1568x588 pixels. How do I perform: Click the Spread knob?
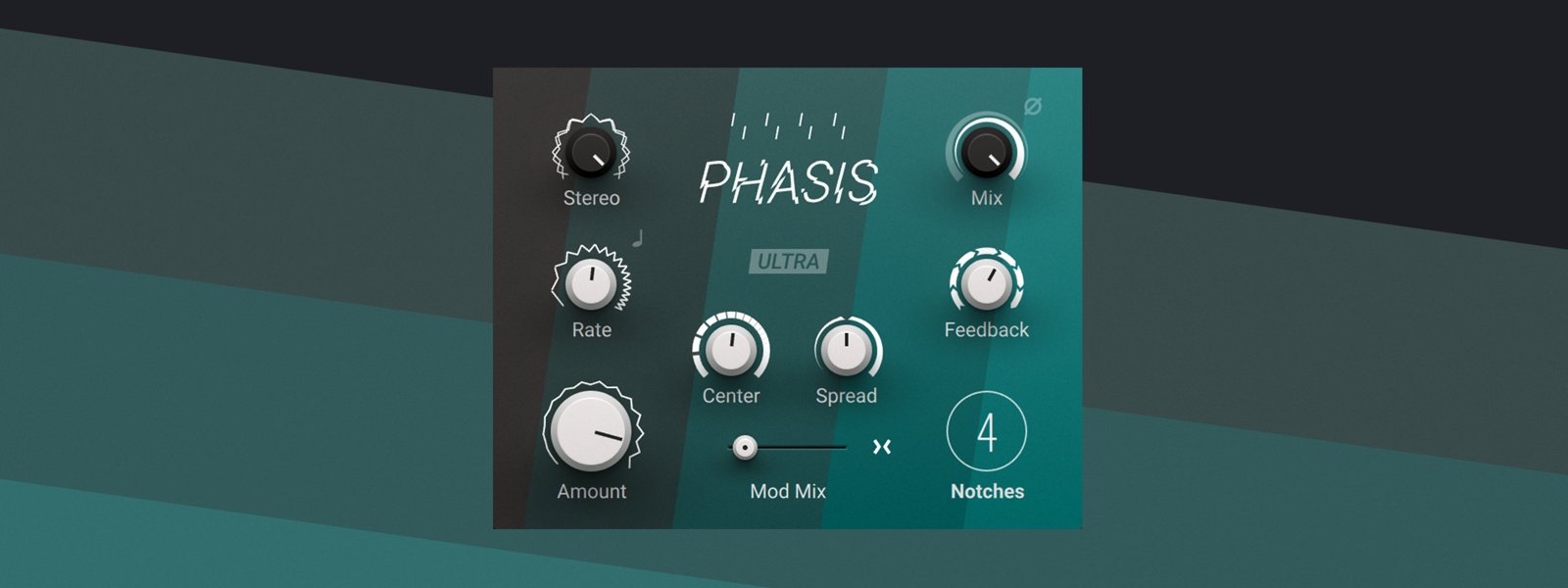847,350
